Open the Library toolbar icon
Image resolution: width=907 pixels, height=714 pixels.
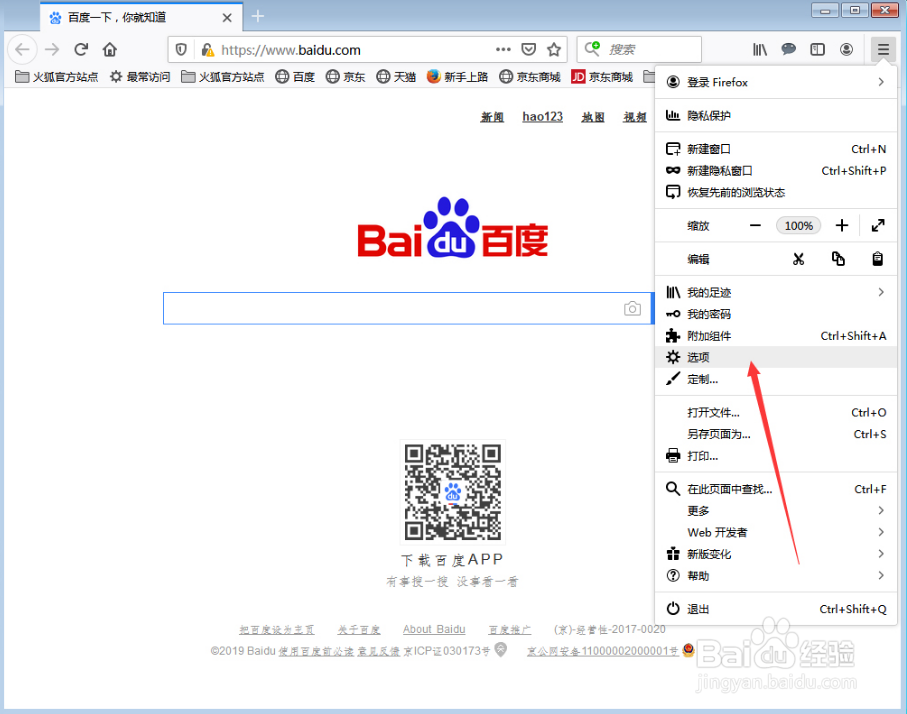(759, 50)
